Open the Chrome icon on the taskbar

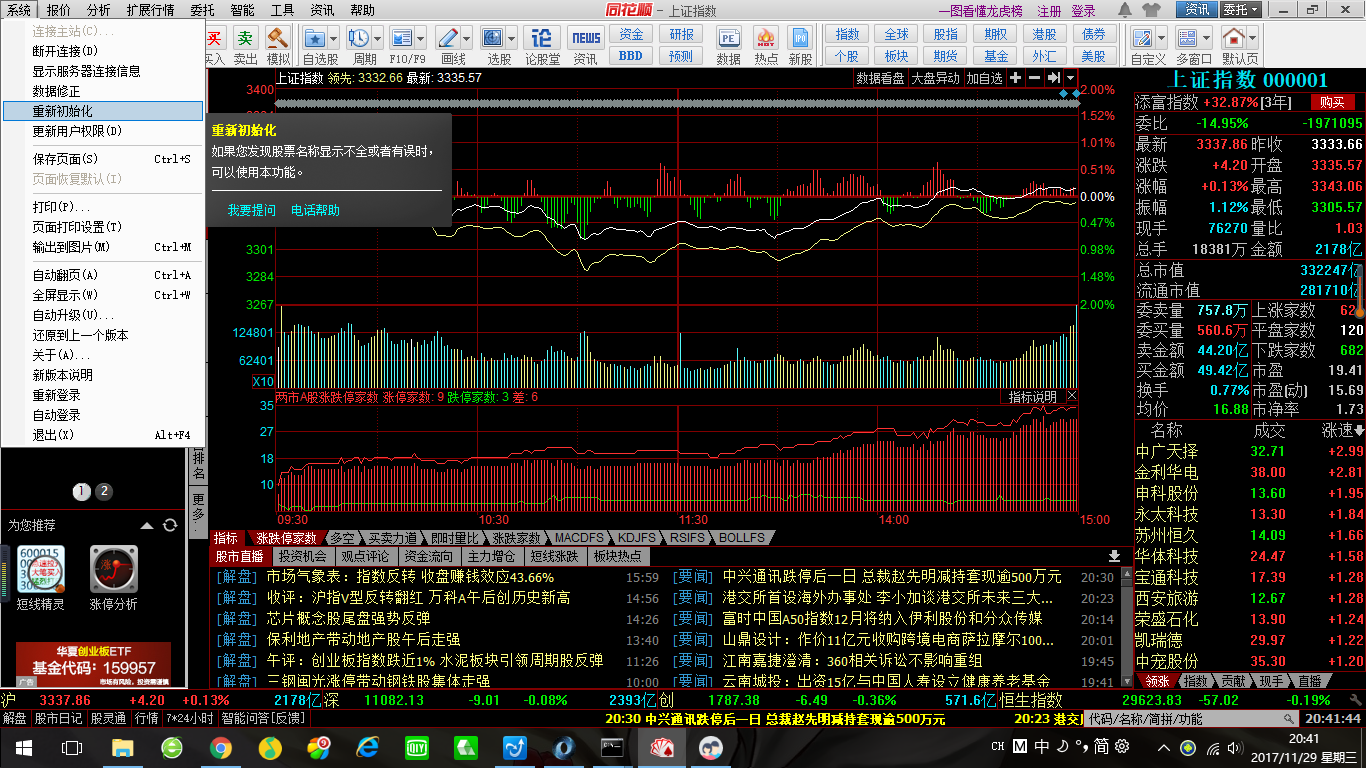point(221,747)
